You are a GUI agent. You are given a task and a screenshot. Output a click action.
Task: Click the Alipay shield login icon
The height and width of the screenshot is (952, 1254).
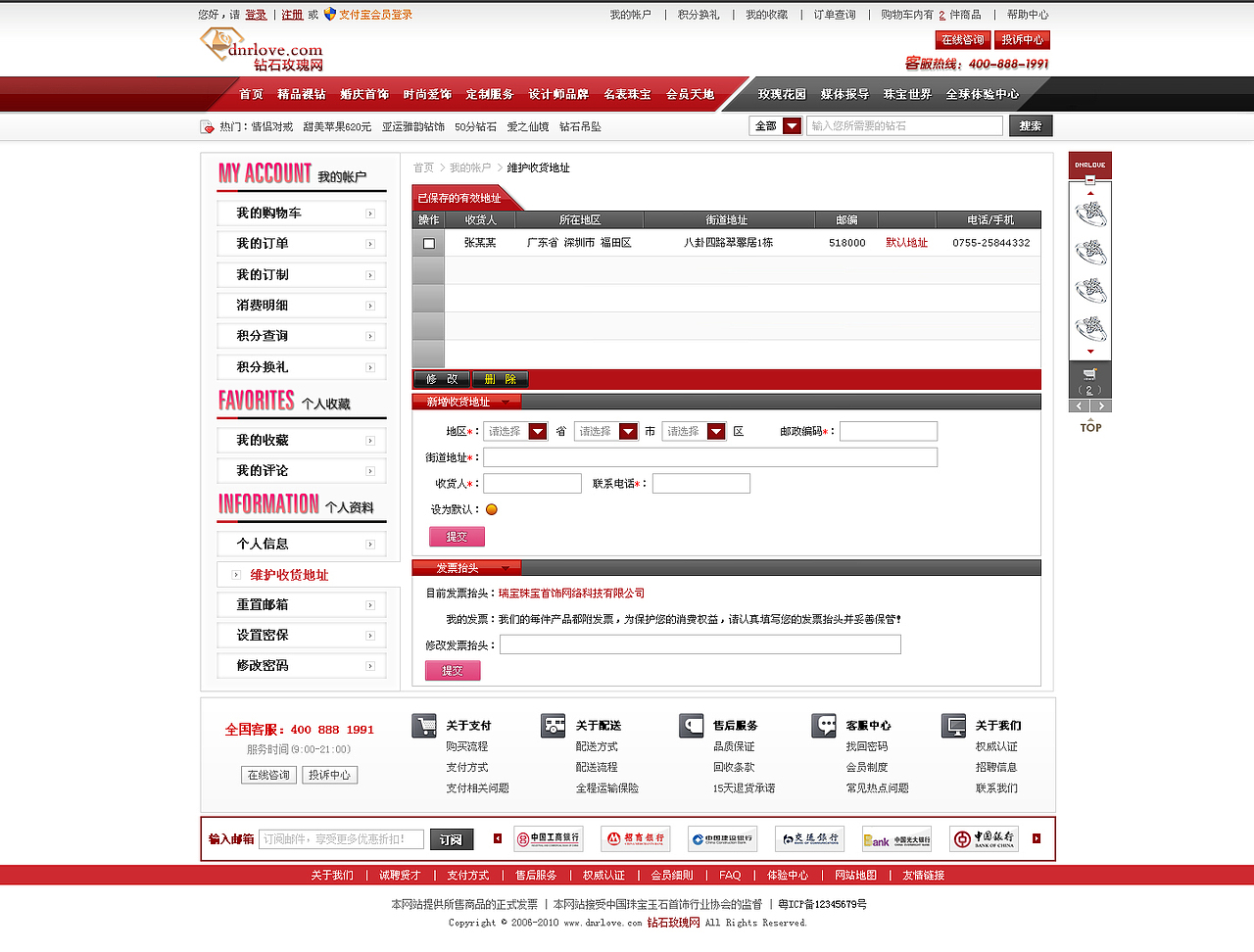coord(329,14)
